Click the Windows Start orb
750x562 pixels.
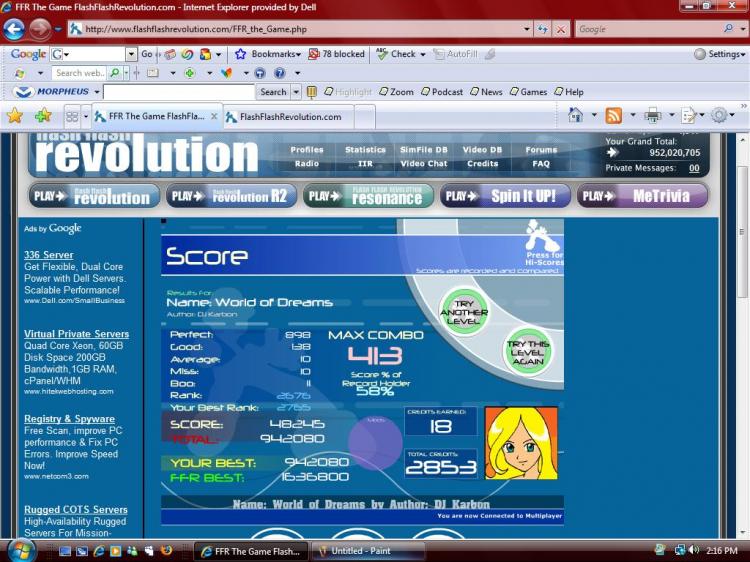tap(21, 551)
